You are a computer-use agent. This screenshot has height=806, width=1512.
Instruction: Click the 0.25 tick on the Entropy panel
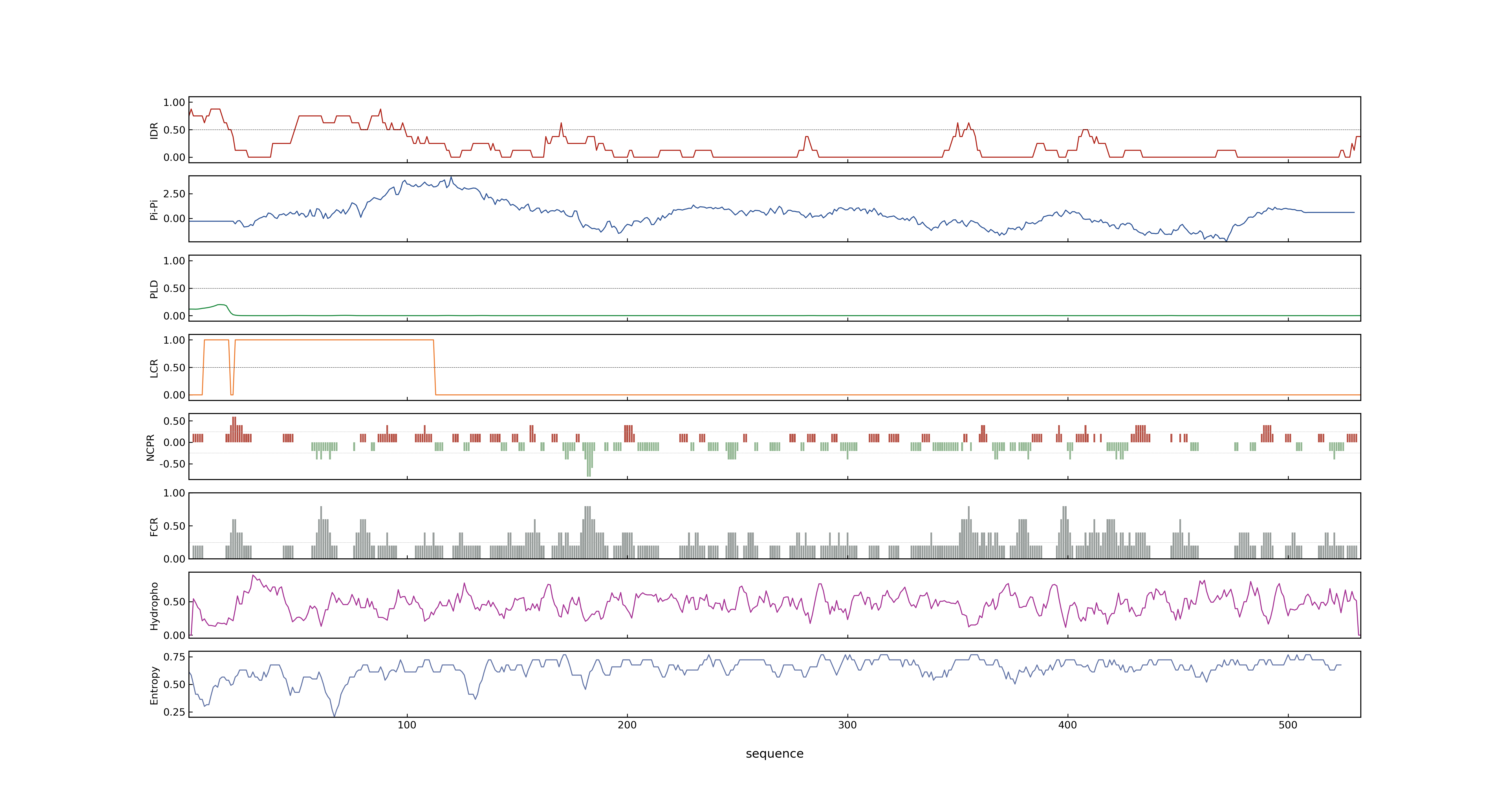coord(174,712)
